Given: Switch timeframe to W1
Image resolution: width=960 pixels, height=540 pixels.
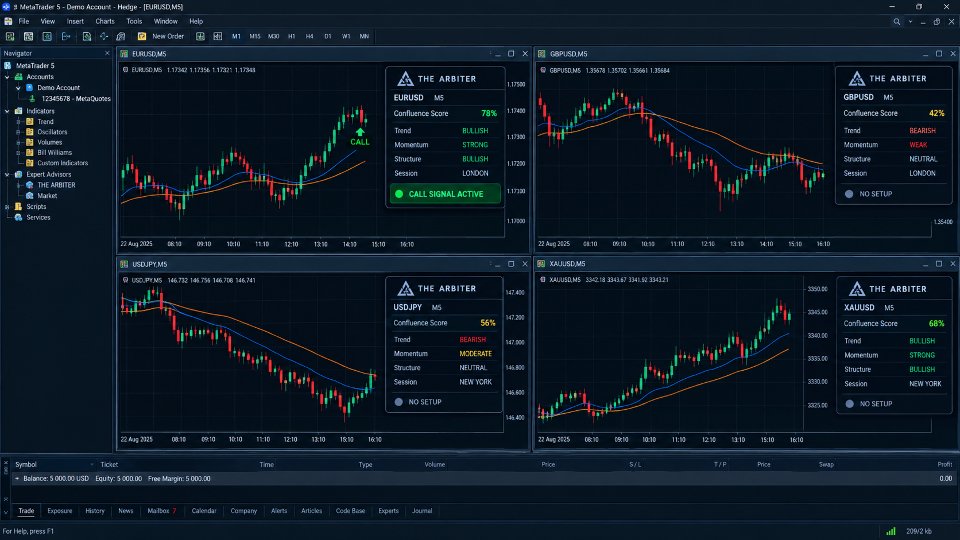Looking at the screenshot, I should 346,37.
